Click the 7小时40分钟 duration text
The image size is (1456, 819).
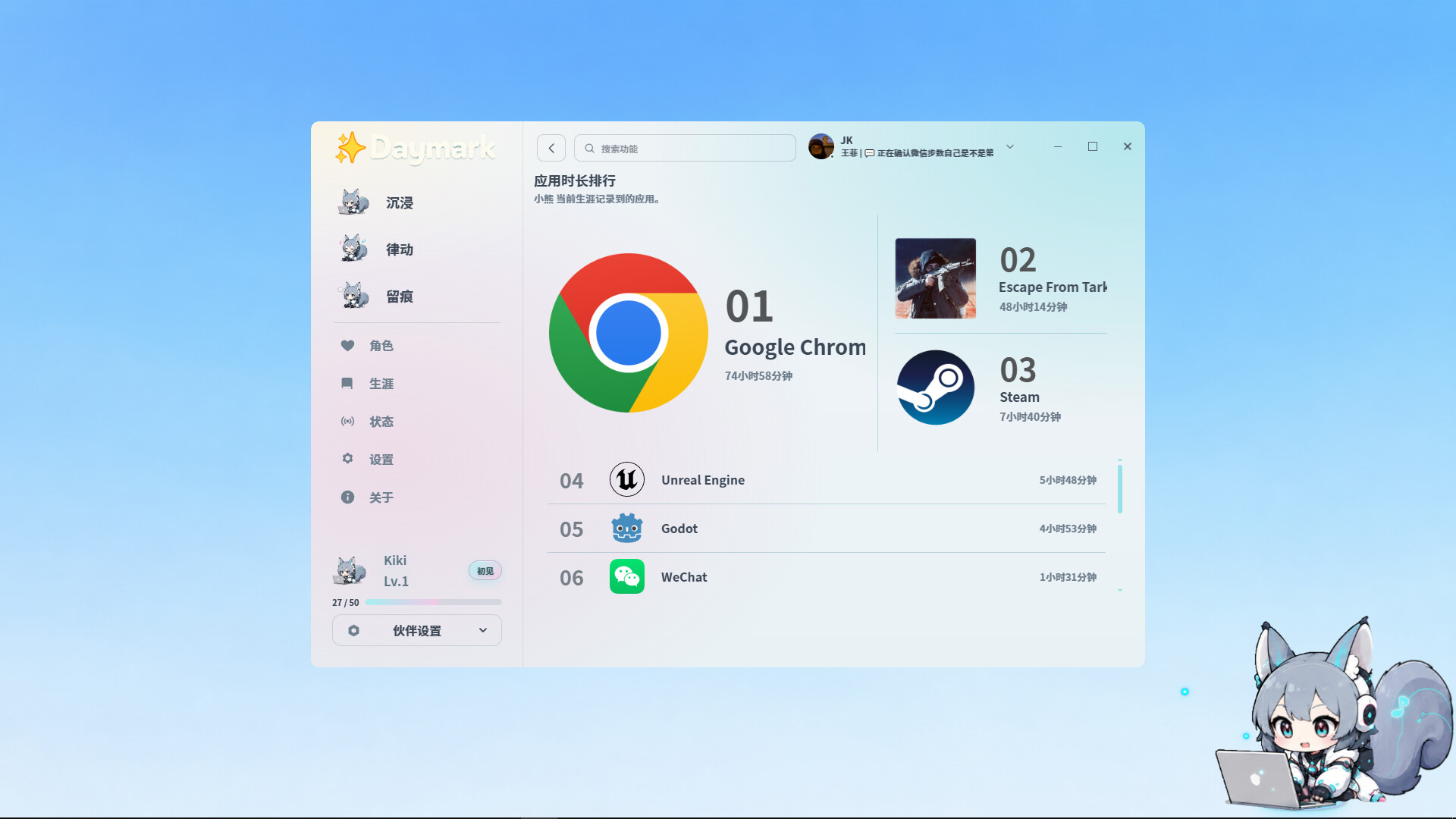tap(1030, 417)
